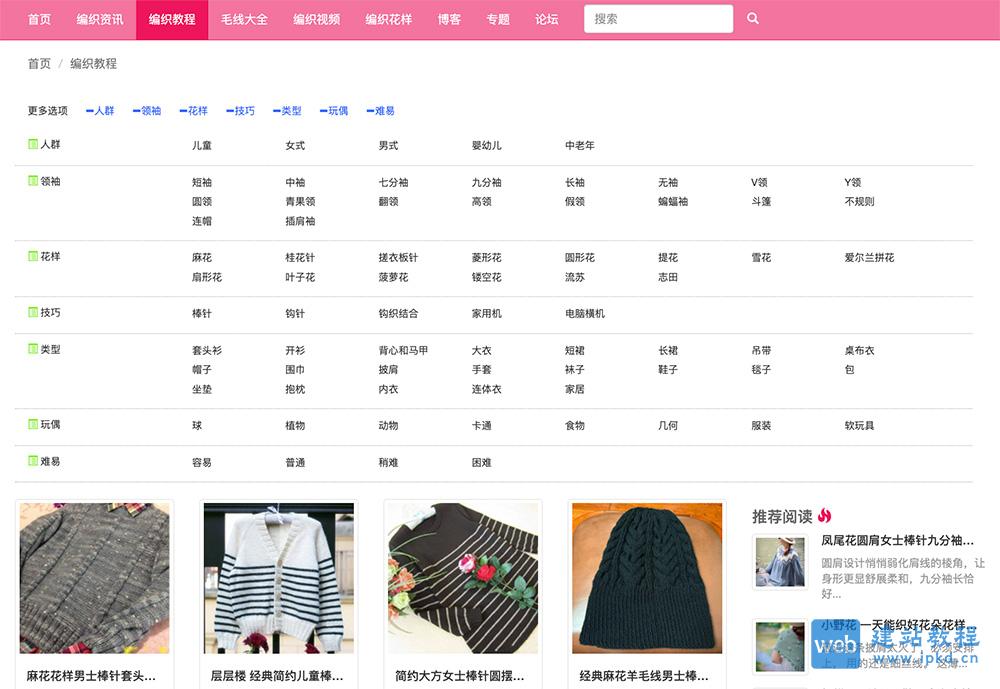The image size is (1000, 689).
Task: Click the green icon beside 领袖 category
Action: (x=31, y=182)
